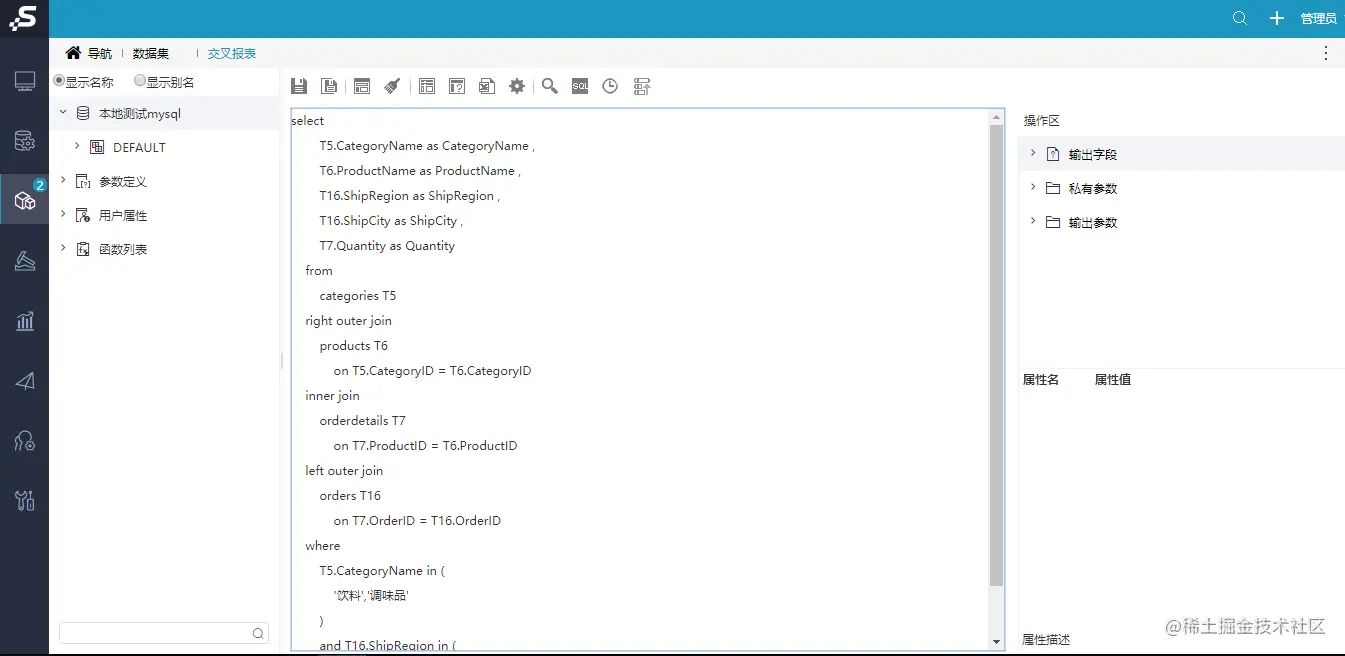The image size is (1345, 656).
Task: Select 函数列表 in the tree
Action: [x=123, y=249]
